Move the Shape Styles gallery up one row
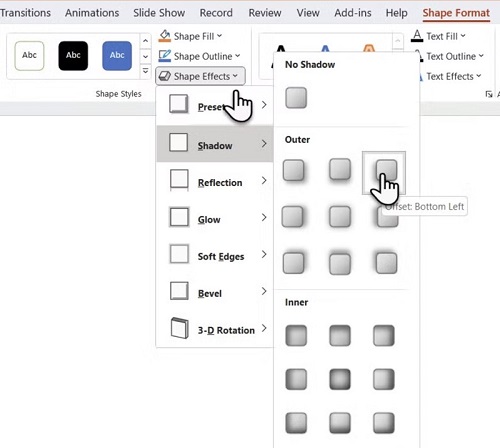500x448 pixels. tap(146, 41)
